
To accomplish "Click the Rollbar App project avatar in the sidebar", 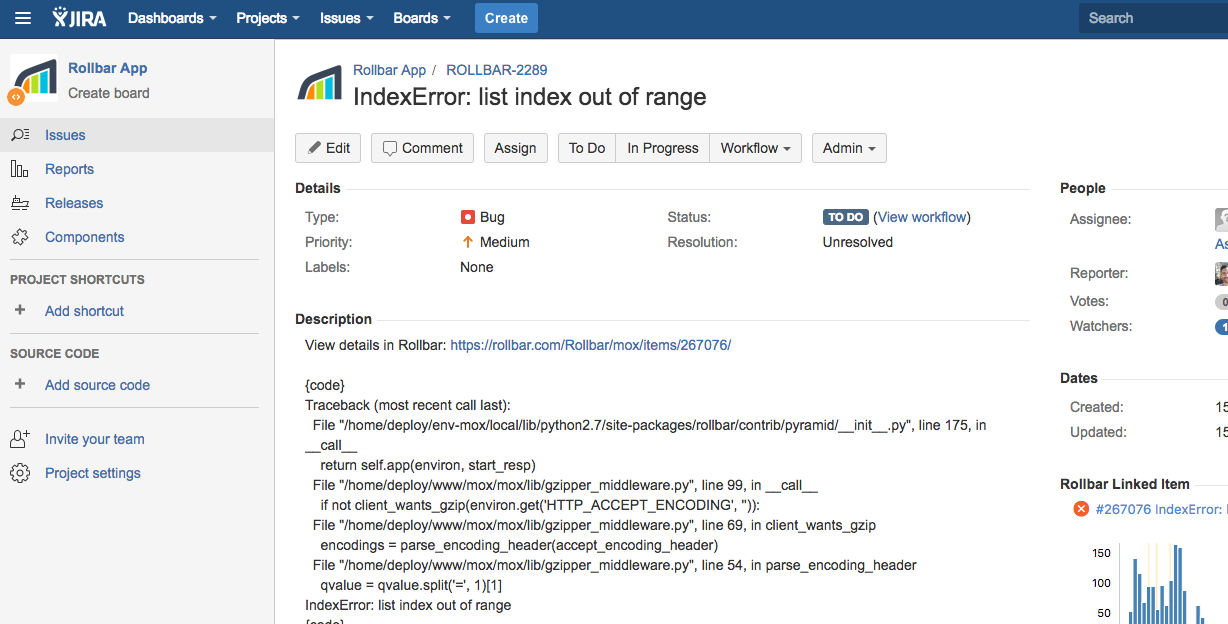I will [x=34, y=79].
